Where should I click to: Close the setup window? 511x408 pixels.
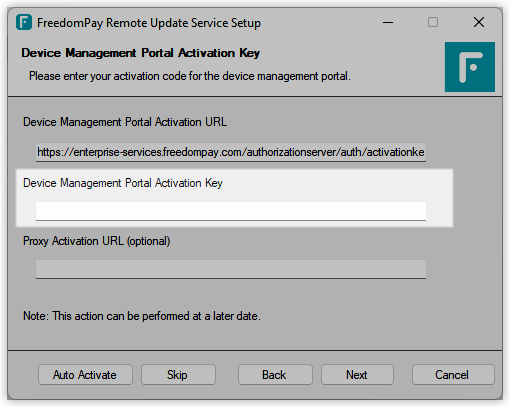[x=479, y=23]
